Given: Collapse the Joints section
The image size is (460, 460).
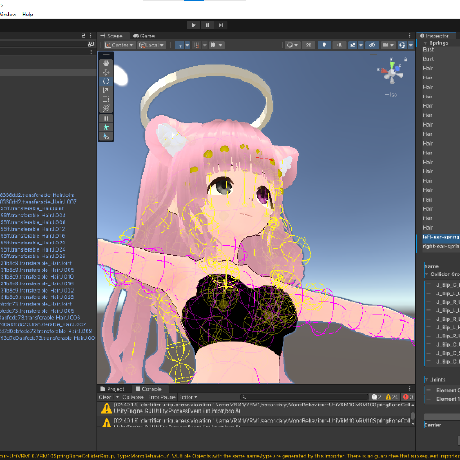Looking at the screenshot, I should [x=426, y=379].
